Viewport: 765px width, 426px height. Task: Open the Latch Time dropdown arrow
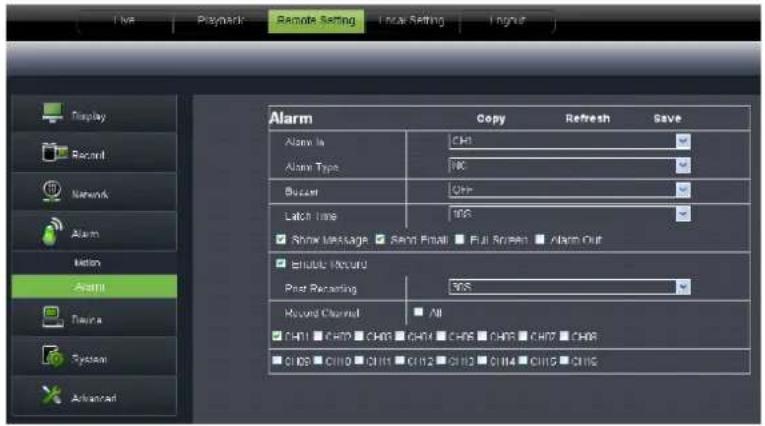(683, 214)
